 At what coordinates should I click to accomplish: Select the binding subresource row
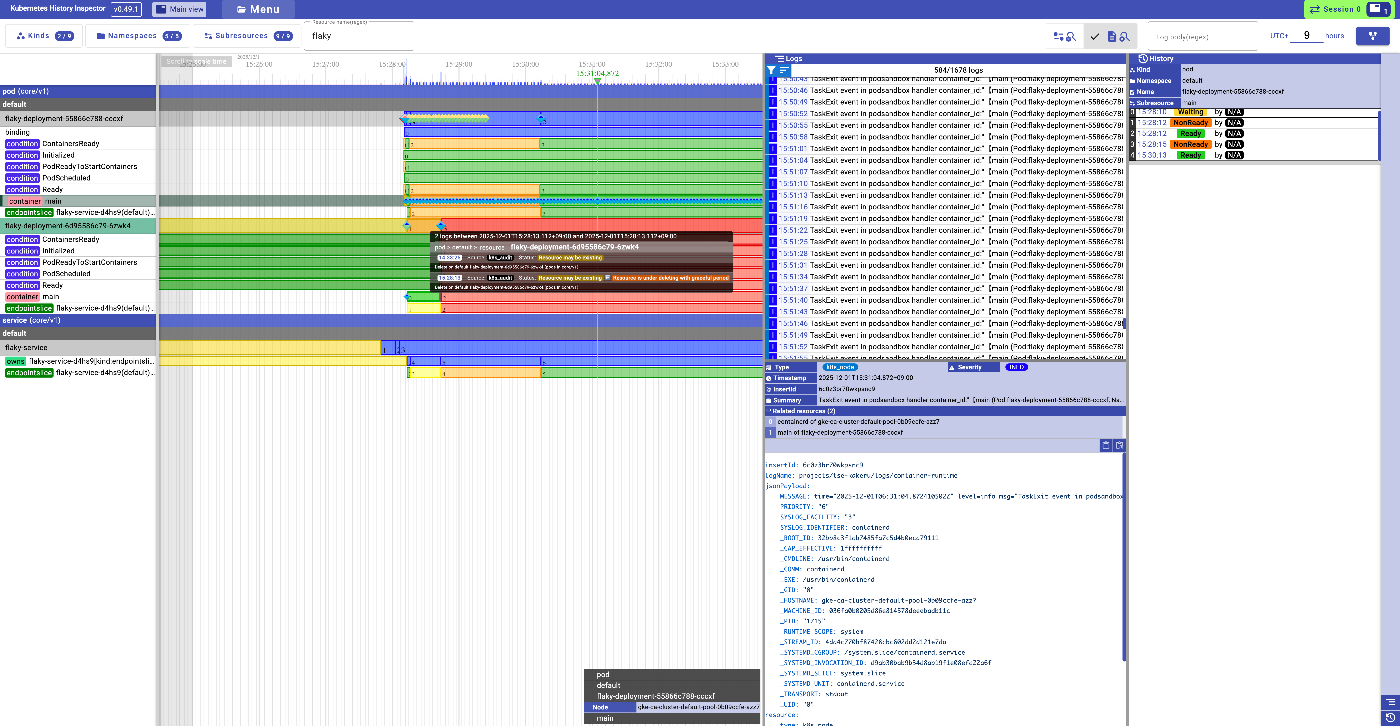pyautogui.click(x=79, y=132)
